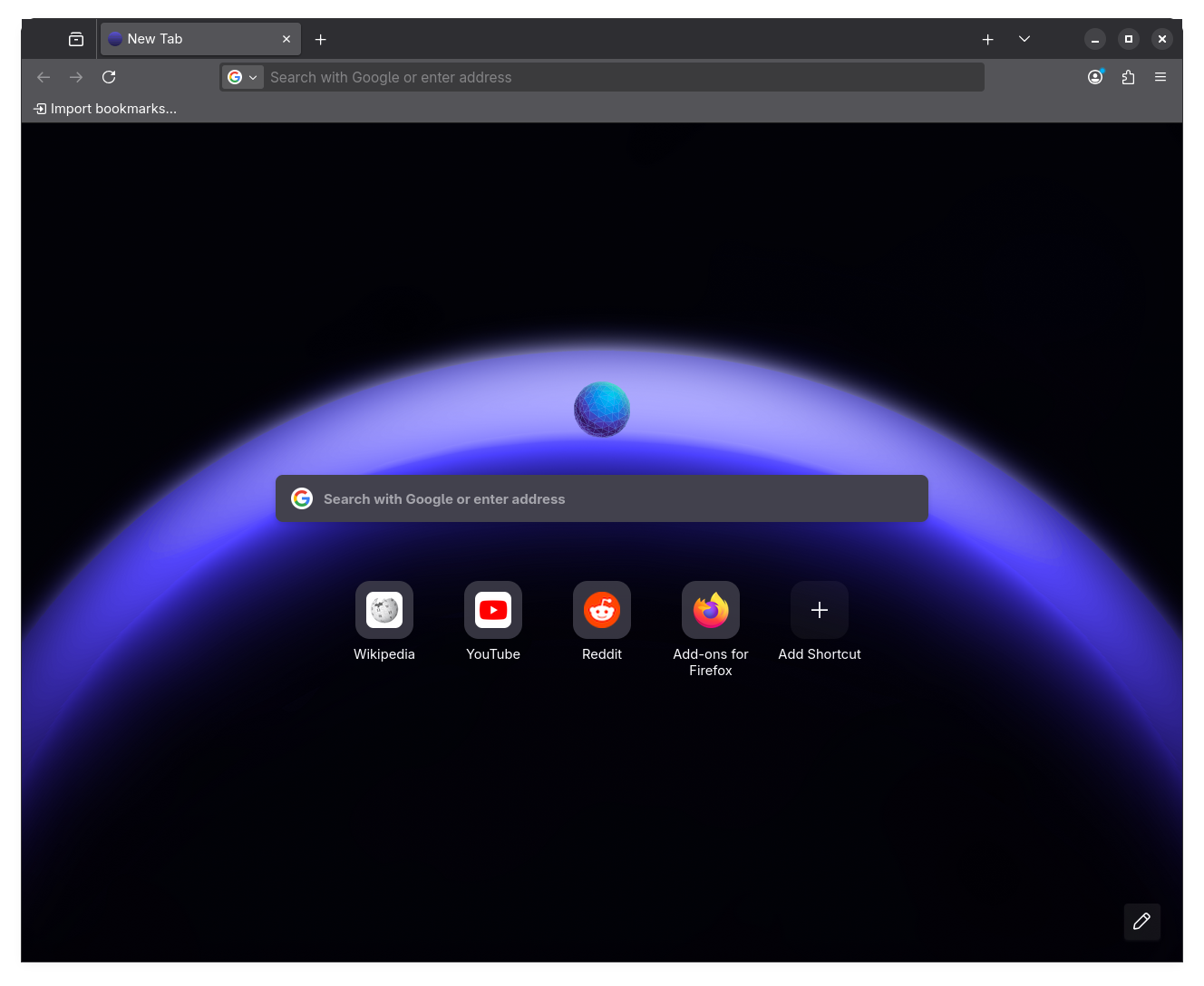
Task: Click the search box in the page center
Action: (x=602, y=498)
